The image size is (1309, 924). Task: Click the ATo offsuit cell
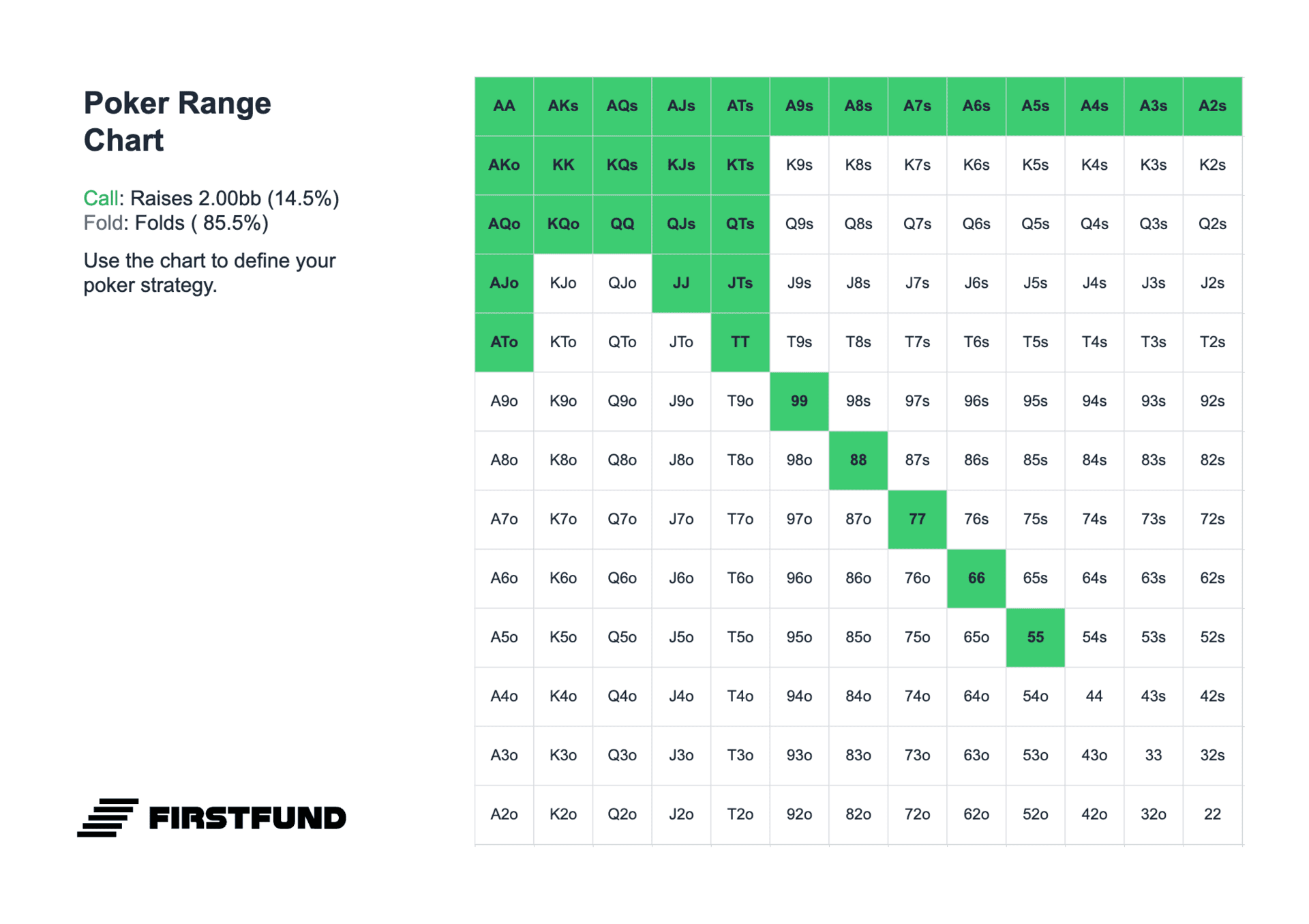click(504, 342)
